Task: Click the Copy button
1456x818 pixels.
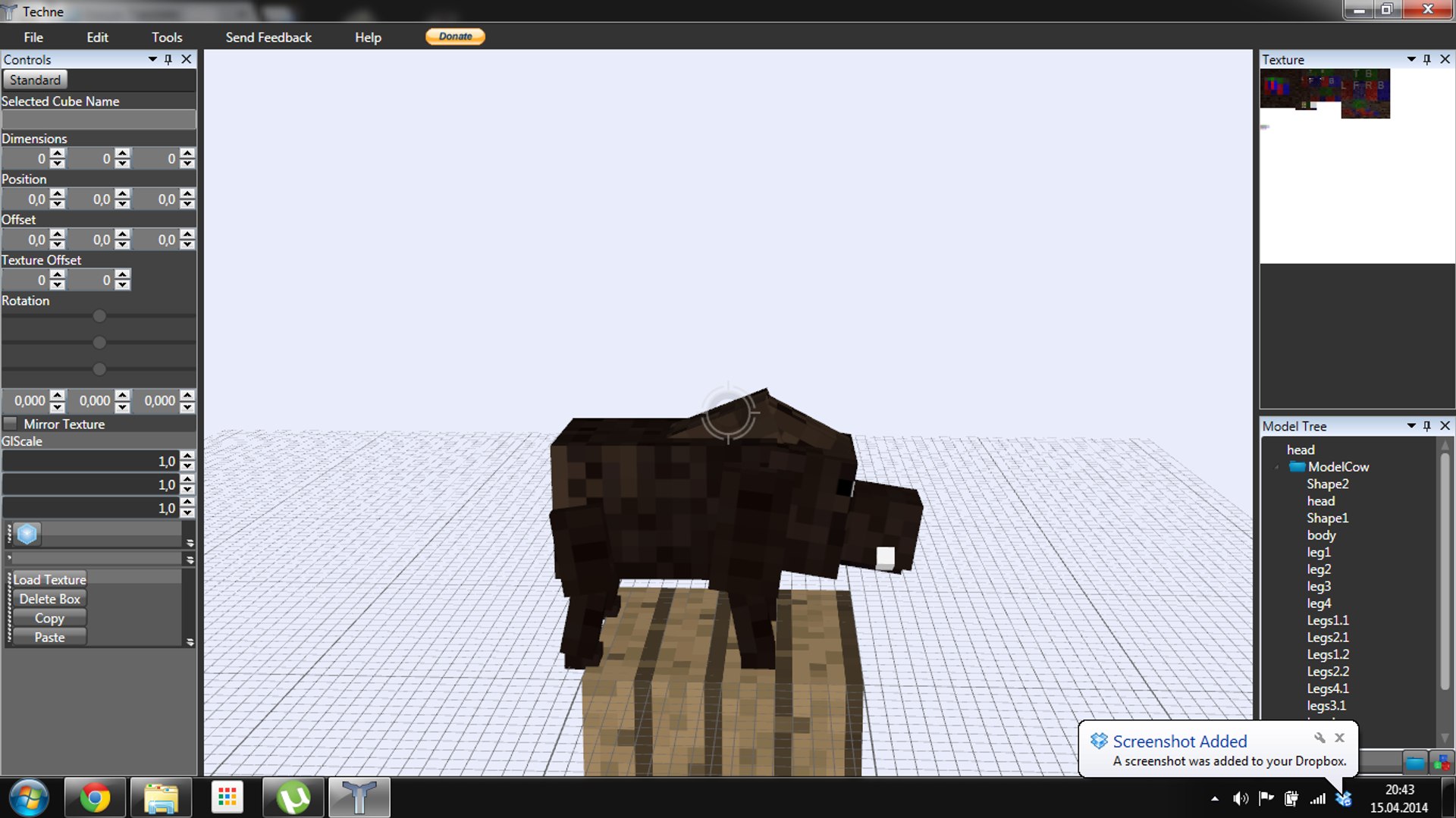Action: (49, 618)
